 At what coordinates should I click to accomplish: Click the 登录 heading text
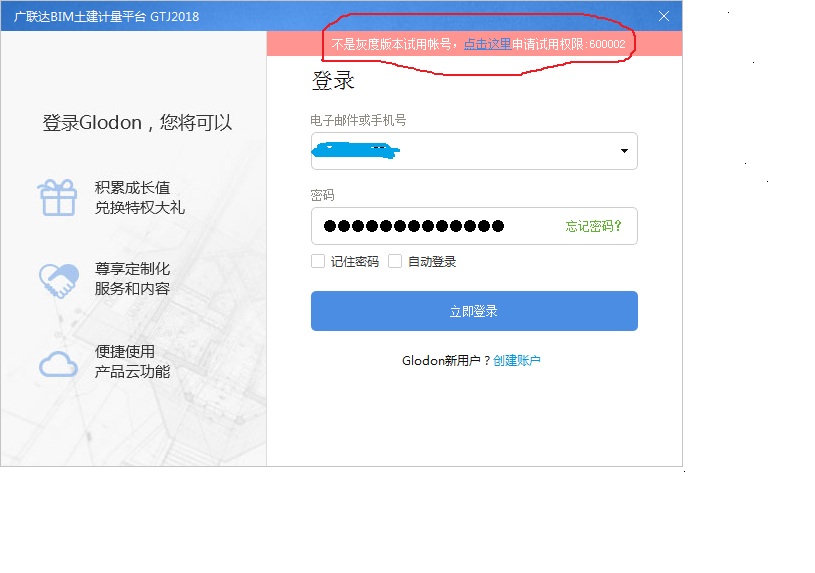[x=333, y=81]
